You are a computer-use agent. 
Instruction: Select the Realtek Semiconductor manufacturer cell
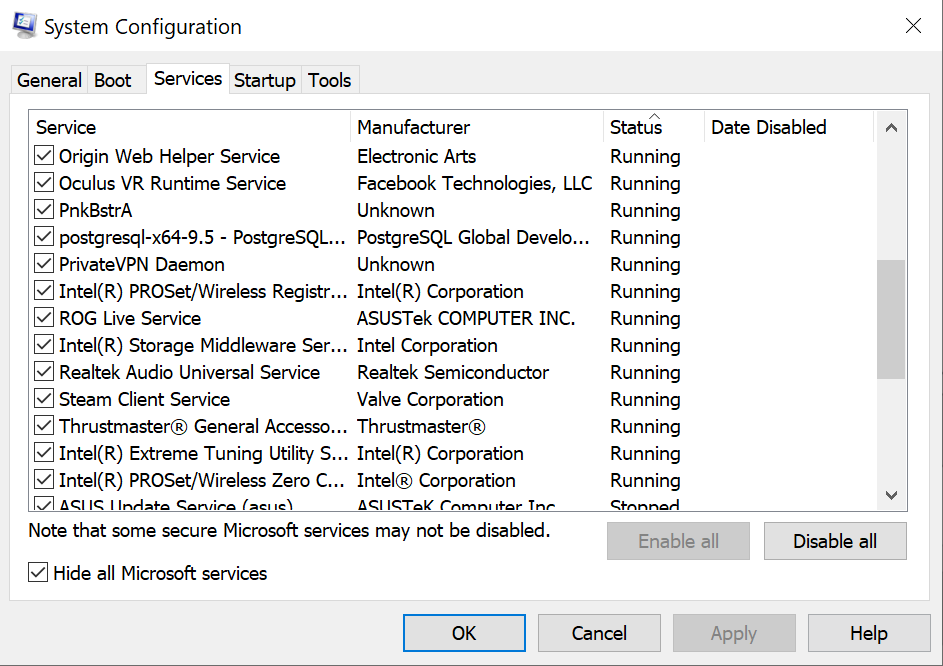(453, 372)
